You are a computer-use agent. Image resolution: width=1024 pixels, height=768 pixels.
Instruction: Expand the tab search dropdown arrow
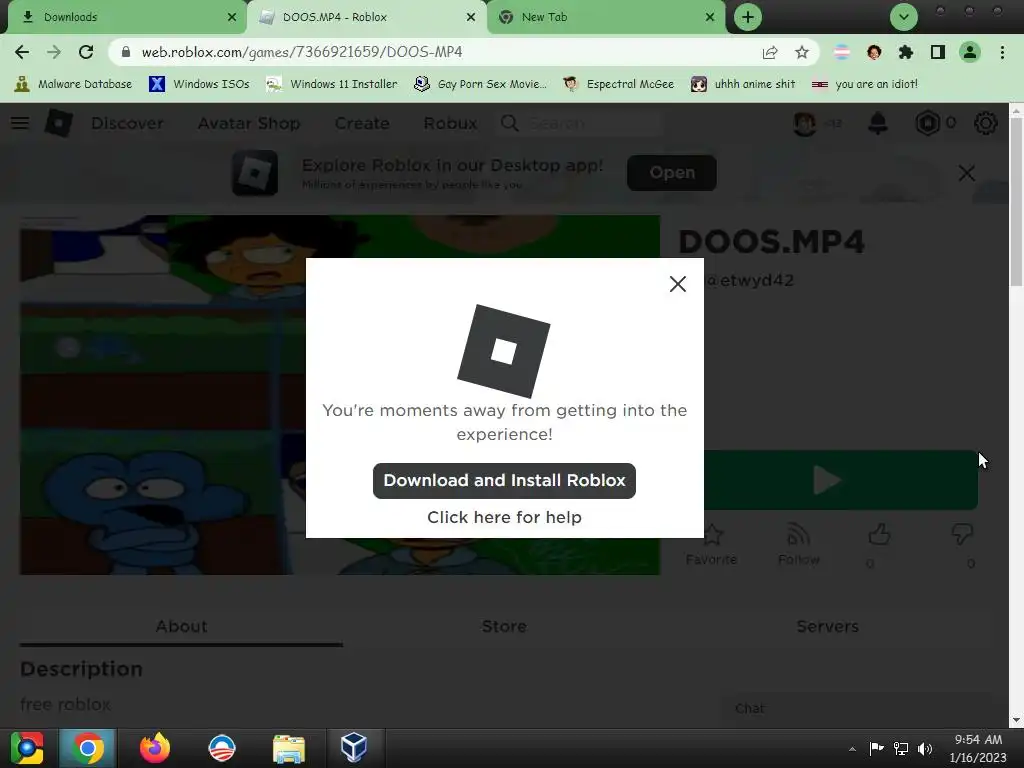pyautogui.click(x=904, y=17)
